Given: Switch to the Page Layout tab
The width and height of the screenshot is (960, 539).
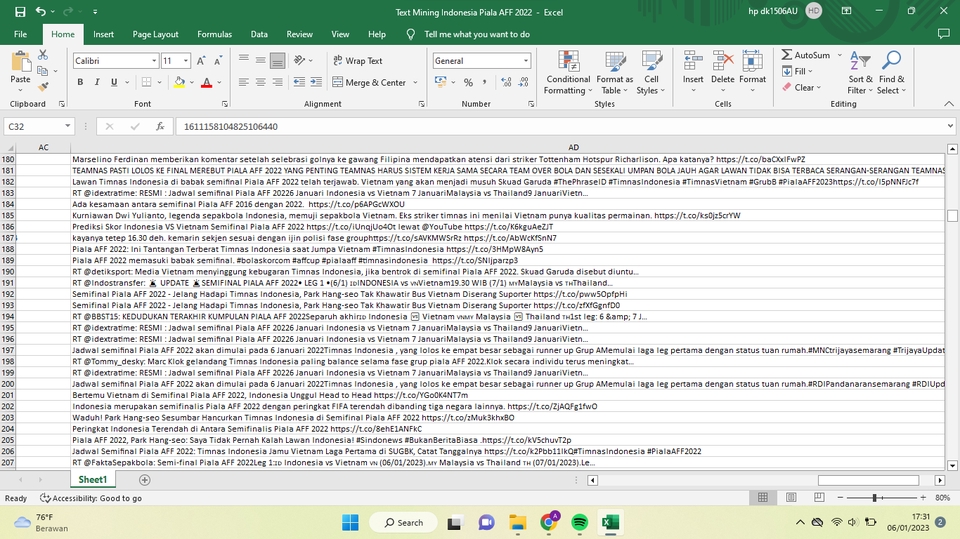Looking at the screenshot, I should coord(156,34).
